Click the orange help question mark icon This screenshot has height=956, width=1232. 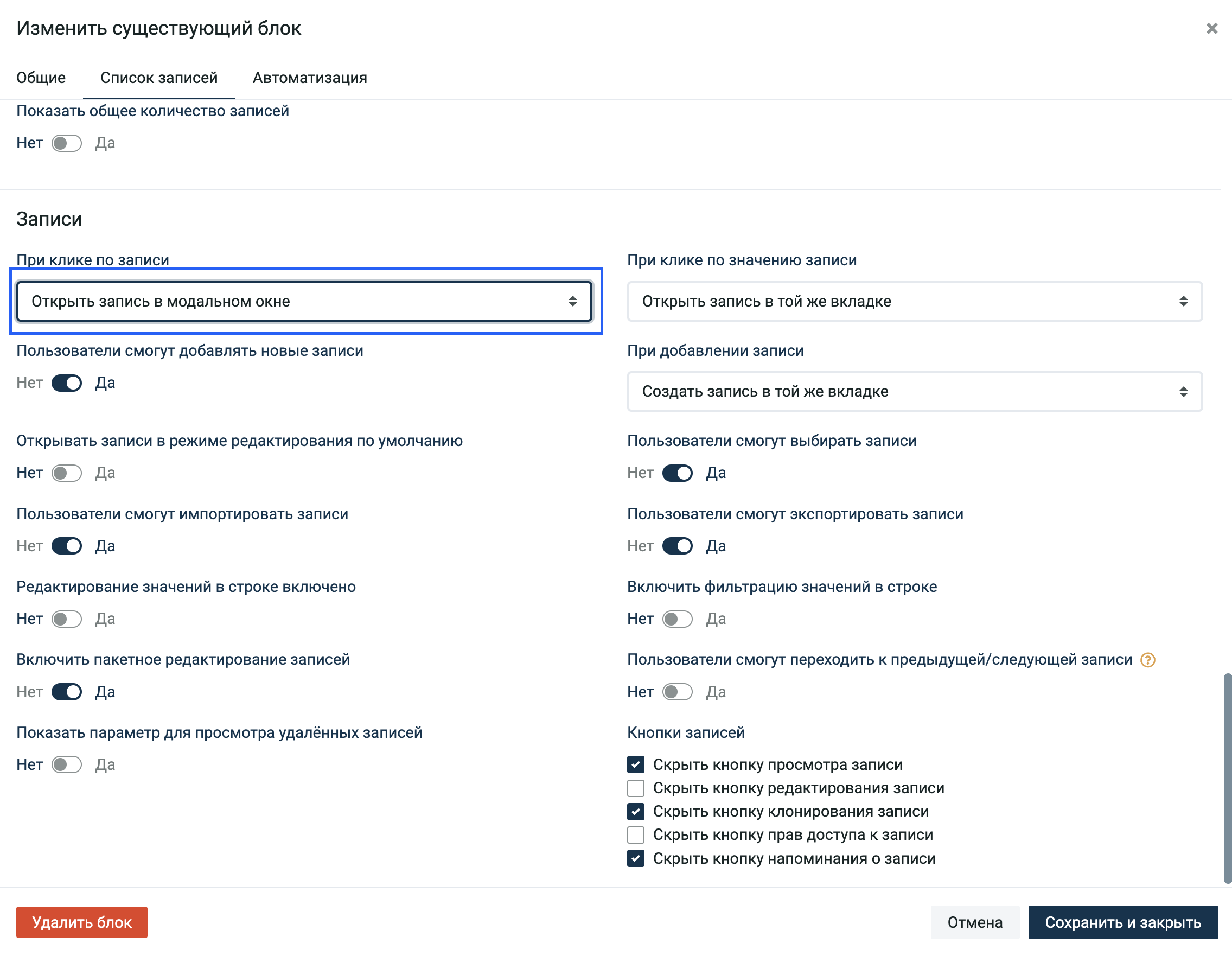coord(1147,660)
